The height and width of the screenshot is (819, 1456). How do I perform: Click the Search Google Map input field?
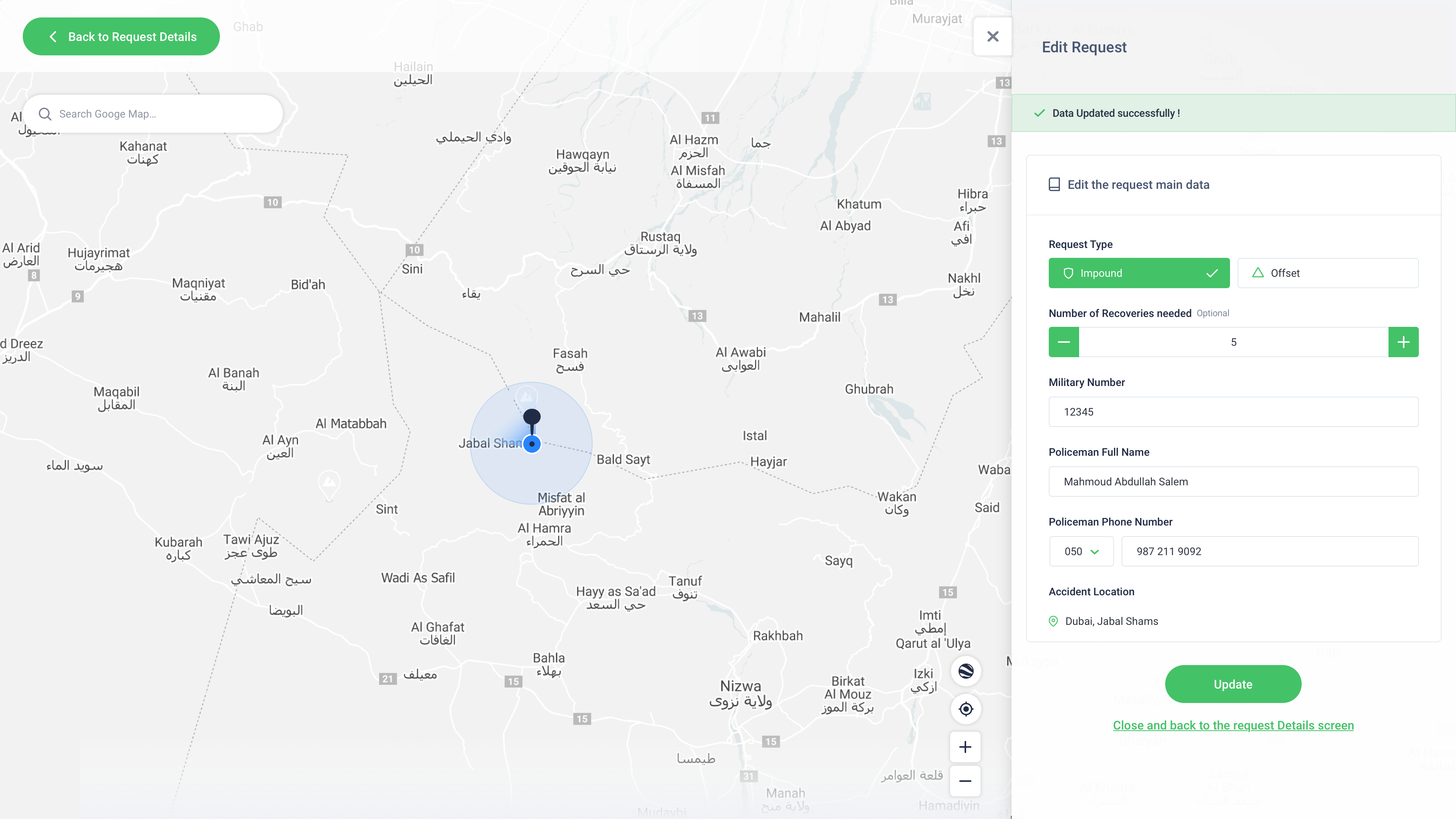(153, 114)
